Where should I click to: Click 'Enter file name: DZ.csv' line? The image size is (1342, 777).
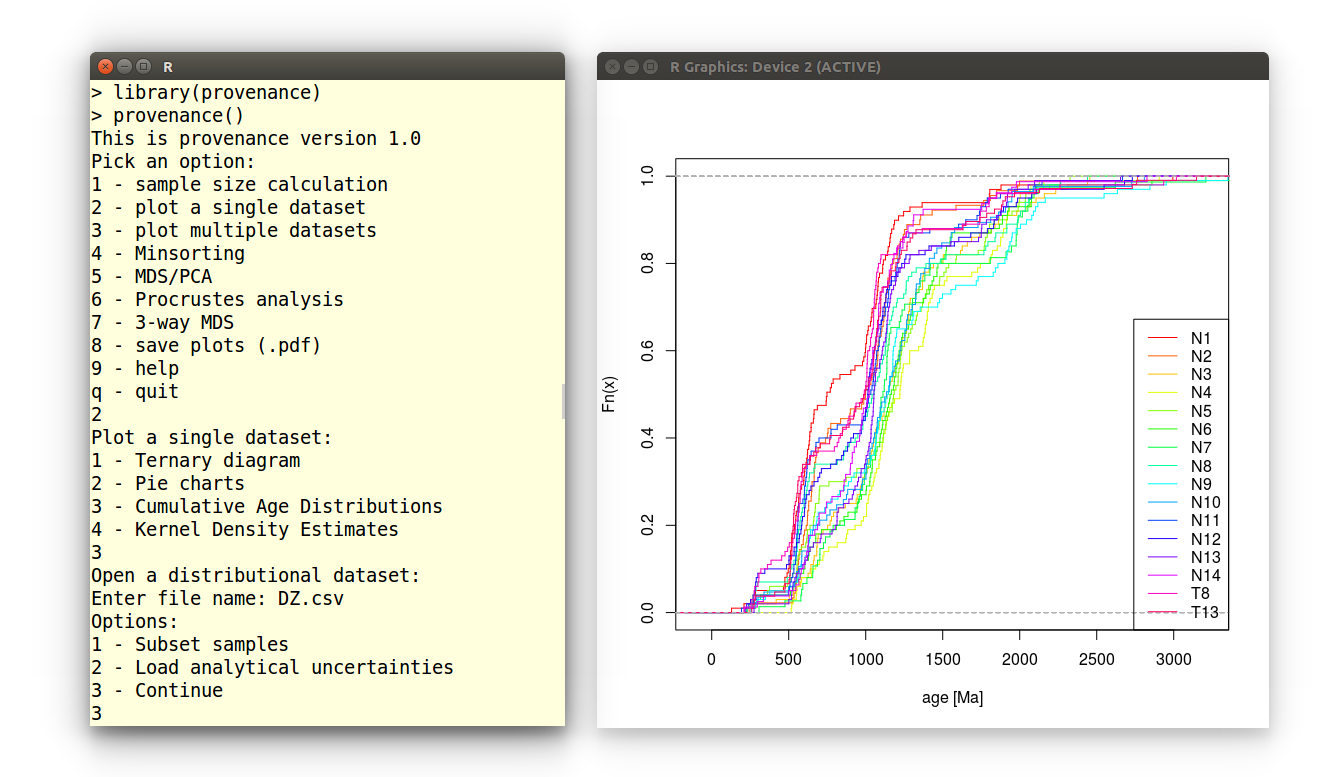218,598
